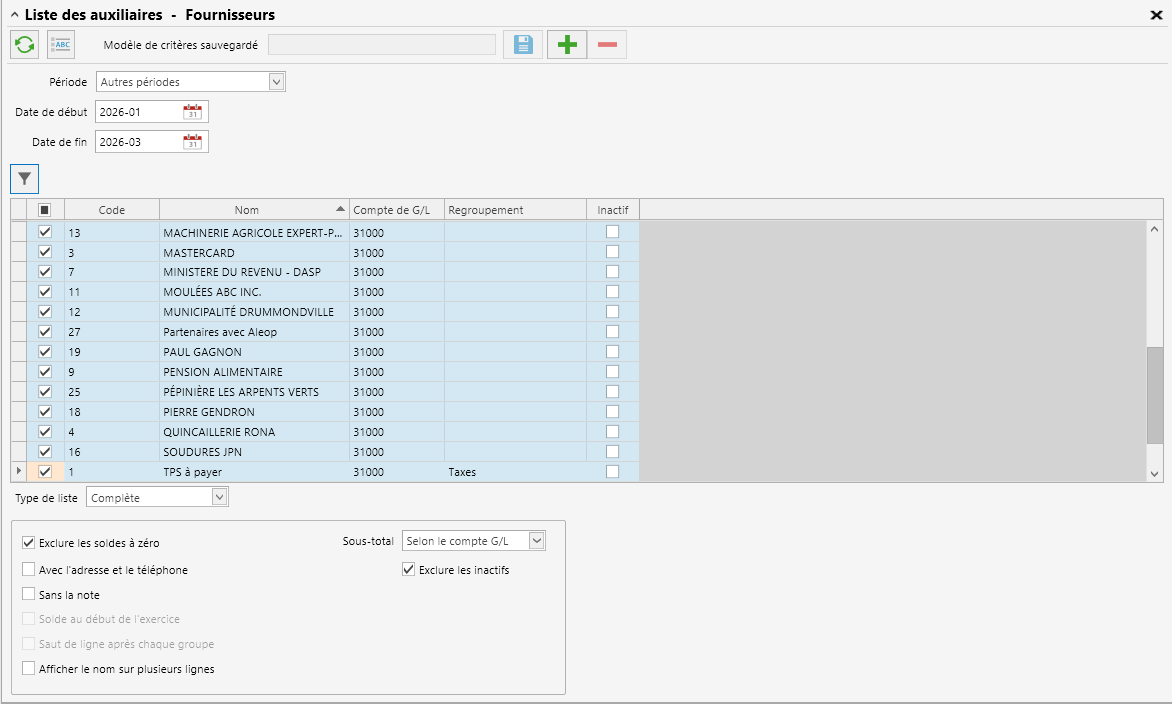Click the green refresh icon
1172x704 pixels.
pyautogui.click(x=25, y=45)
